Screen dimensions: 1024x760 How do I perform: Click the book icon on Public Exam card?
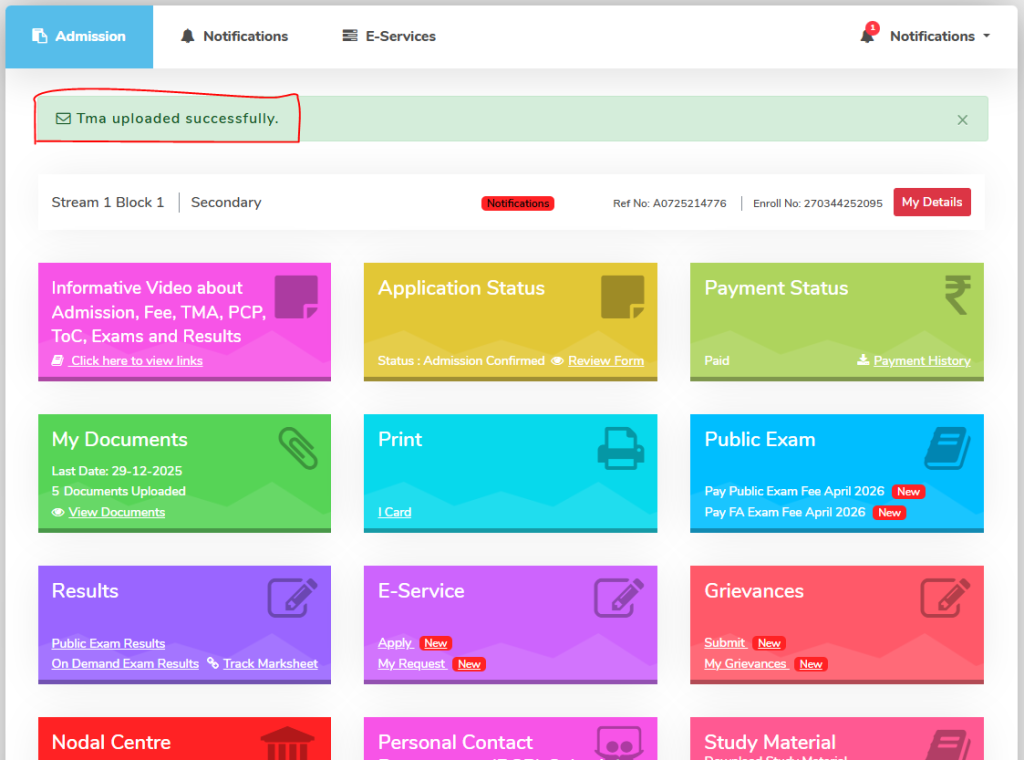coord(947,449)
